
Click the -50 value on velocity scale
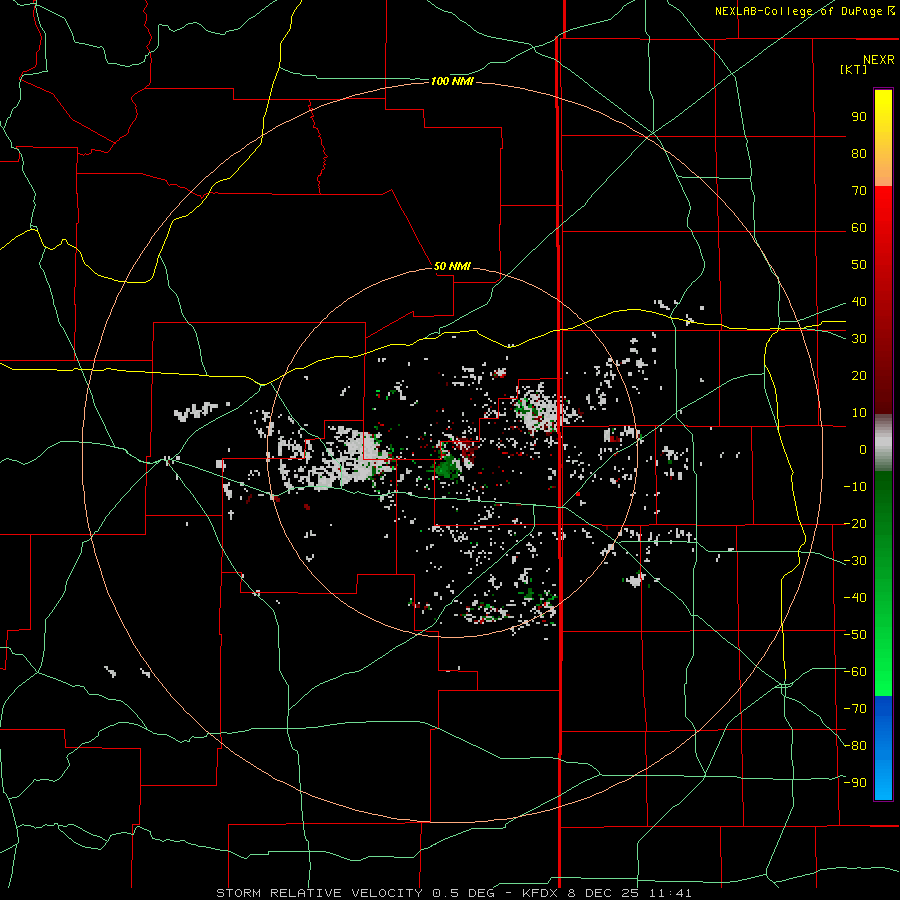coord(855,635)
